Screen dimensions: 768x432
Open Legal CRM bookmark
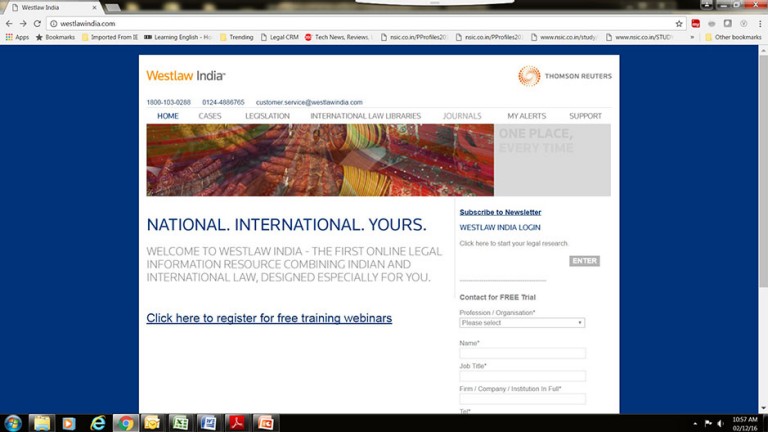click(x=280, y=37)
